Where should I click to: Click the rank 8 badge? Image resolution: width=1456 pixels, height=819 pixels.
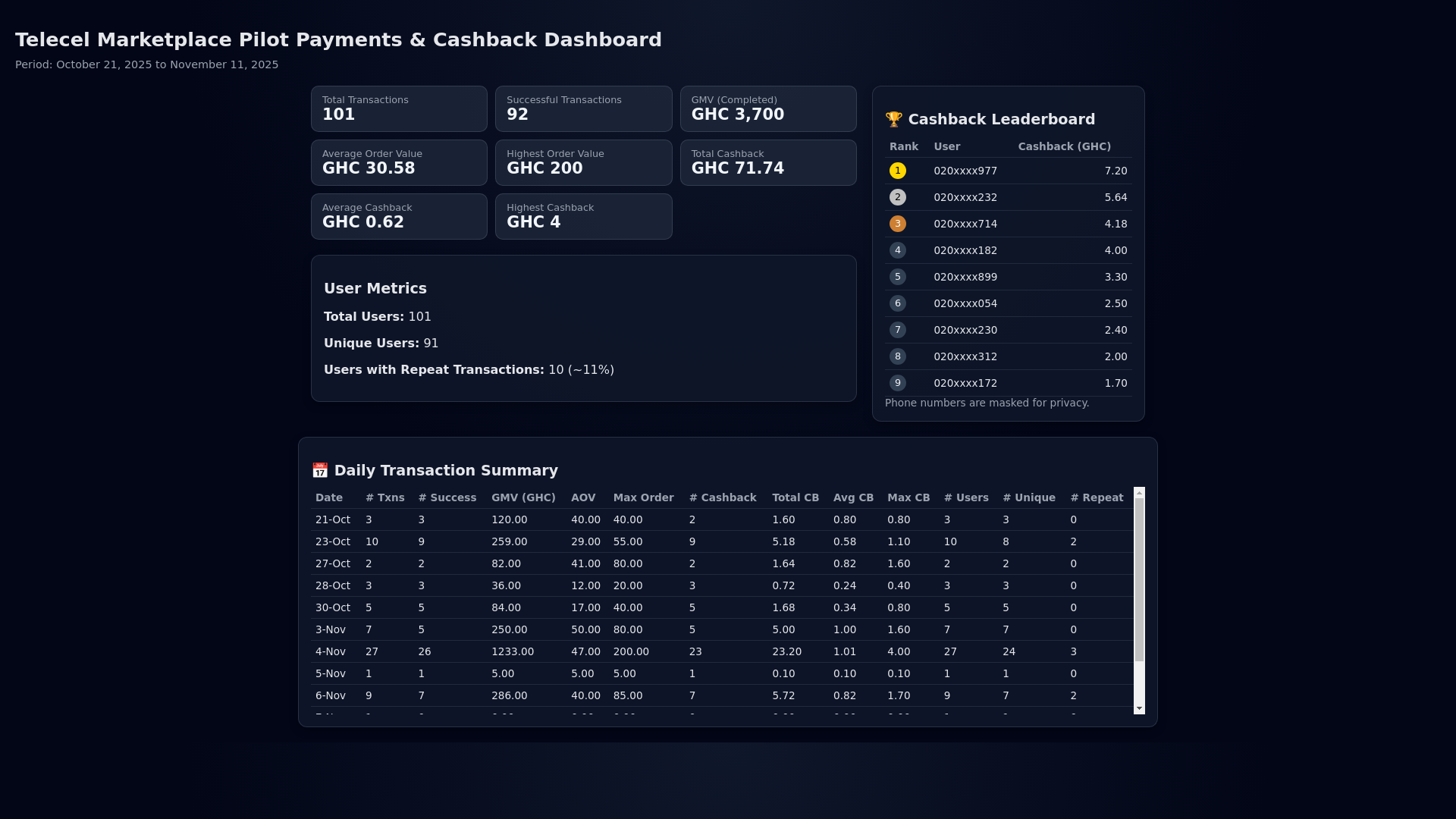coord(898,356)
